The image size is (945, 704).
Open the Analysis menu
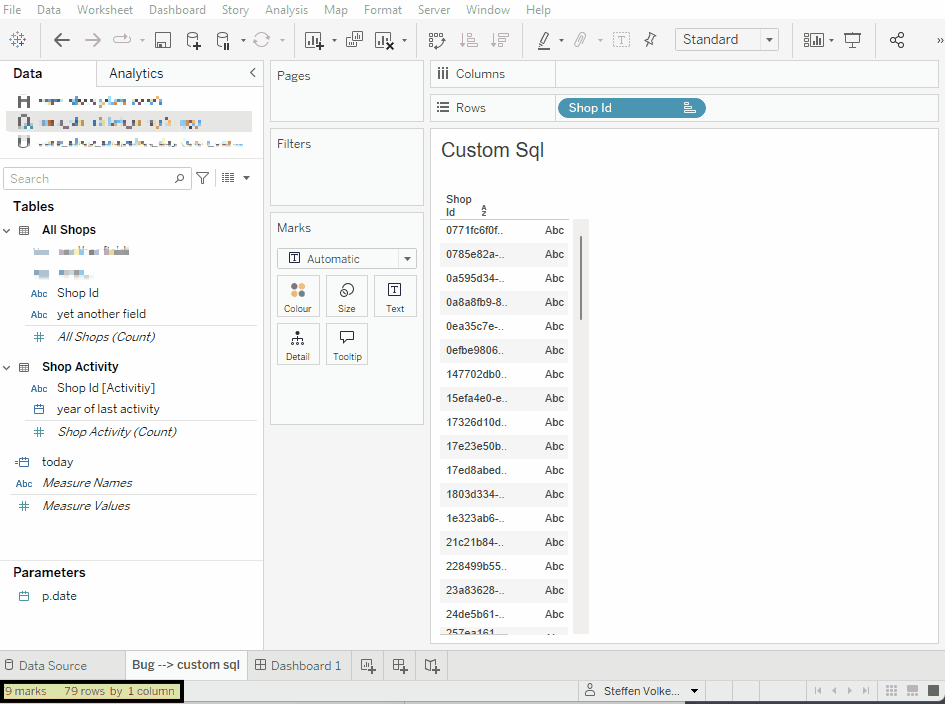286,10
